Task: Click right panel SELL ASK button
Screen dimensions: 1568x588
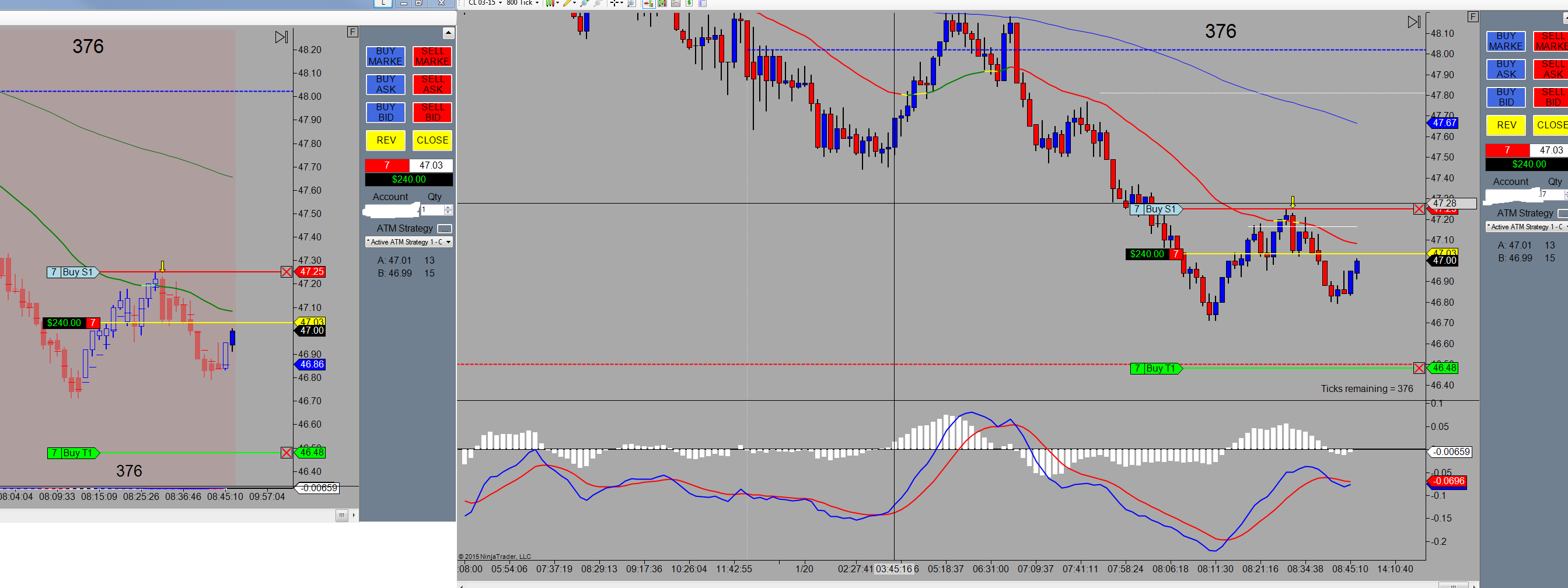Action: (x=1550, y=69)
